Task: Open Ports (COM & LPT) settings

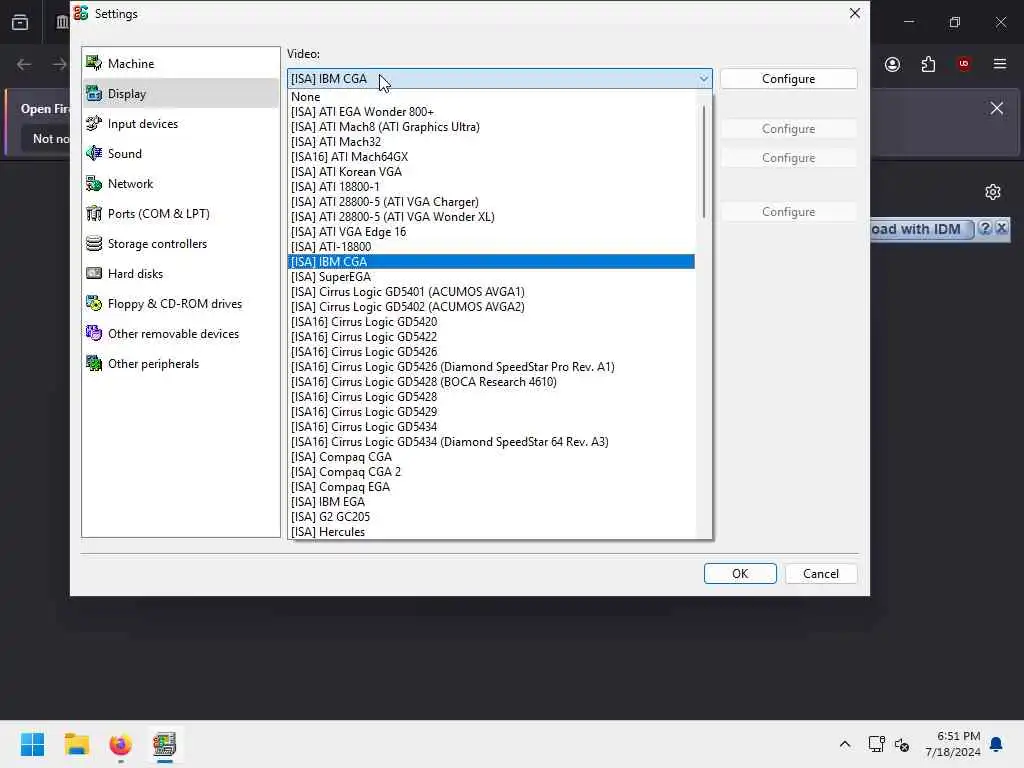Action: tap(181, 214)
